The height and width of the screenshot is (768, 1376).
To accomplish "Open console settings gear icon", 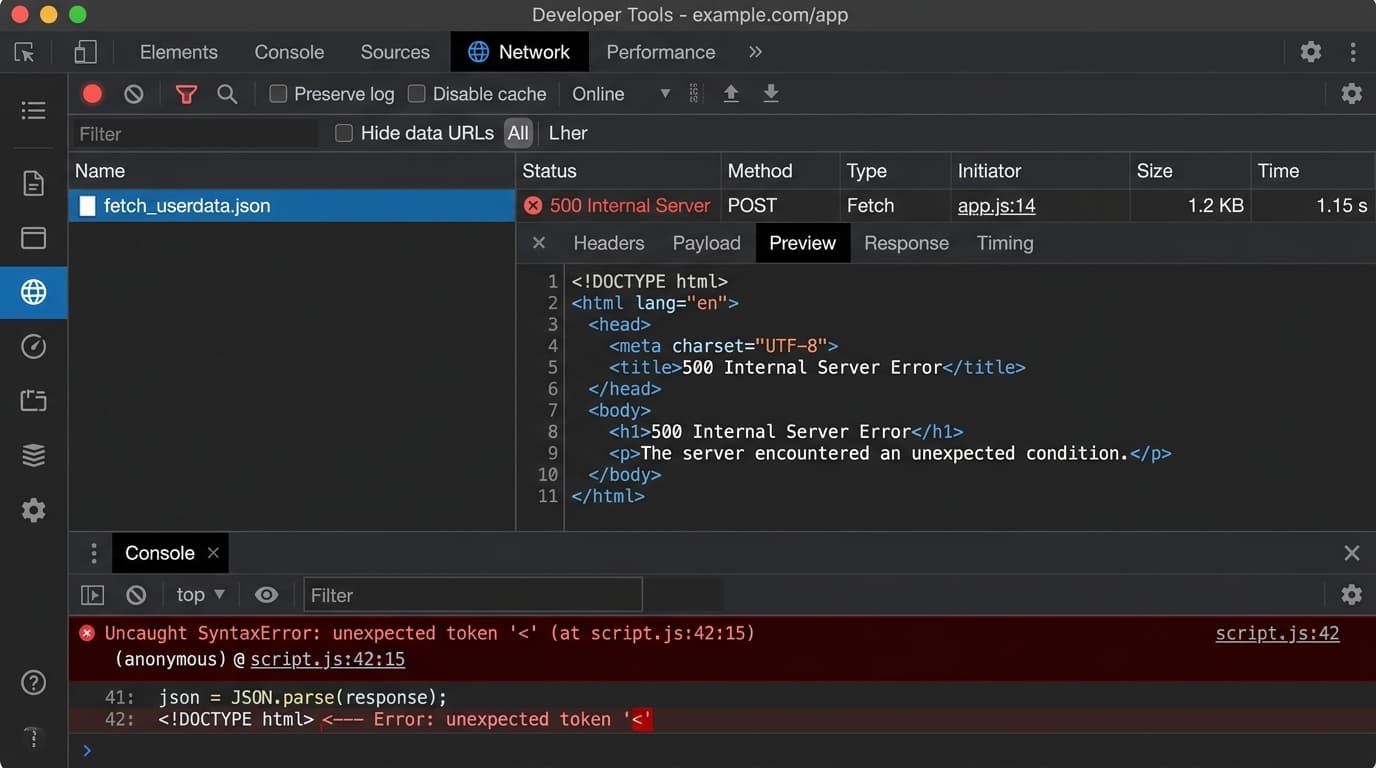I will click(x=1352, y=595).
